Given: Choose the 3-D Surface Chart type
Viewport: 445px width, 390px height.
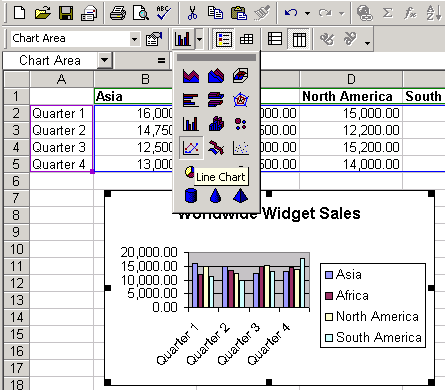Looking at the screenshot, I should (241, 76).
